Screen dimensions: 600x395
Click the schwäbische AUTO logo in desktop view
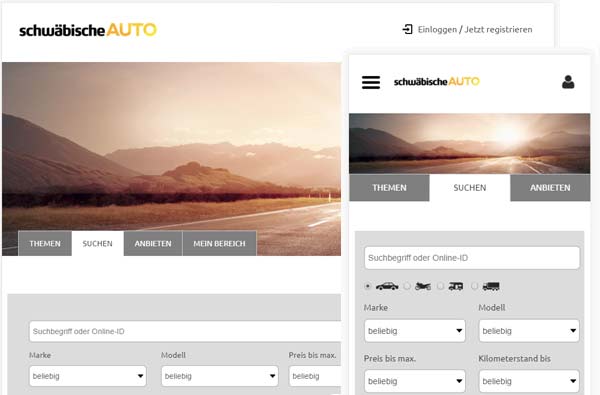pyautogui.click(x=88, y=30)
